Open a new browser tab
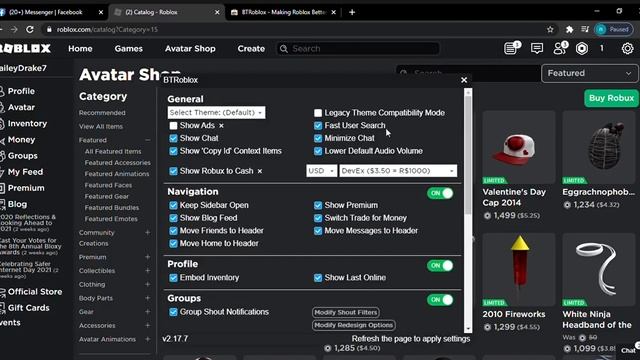Image resolution: width=640 pixels, height=360 pixels. 352,12
